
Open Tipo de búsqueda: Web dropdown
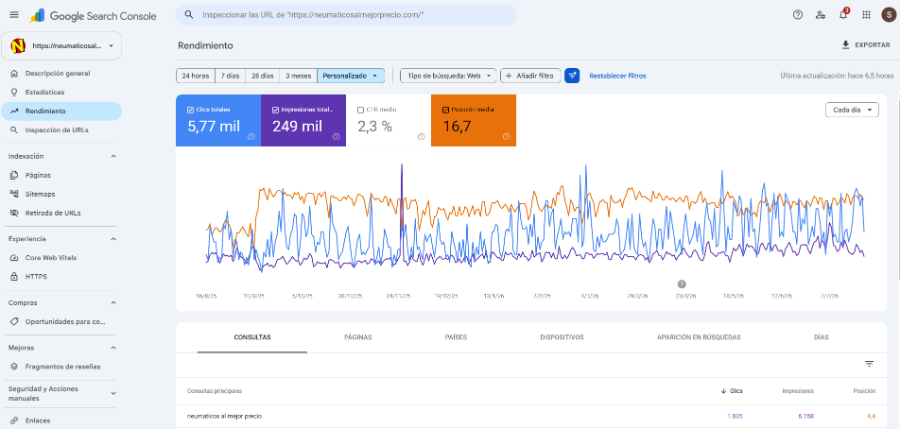[448, 76]
